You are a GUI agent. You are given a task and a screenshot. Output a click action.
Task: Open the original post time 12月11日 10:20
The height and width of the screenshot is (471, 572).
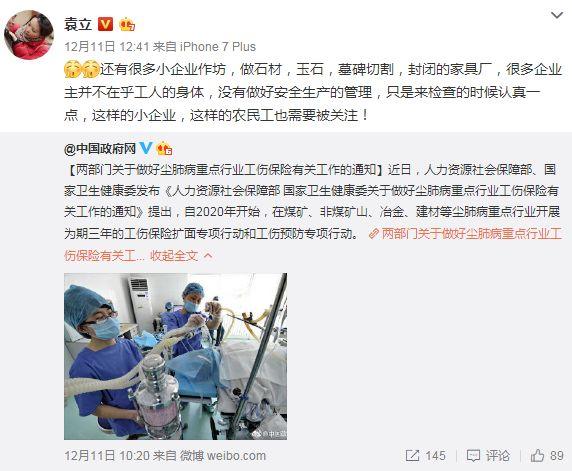(107, 456)
